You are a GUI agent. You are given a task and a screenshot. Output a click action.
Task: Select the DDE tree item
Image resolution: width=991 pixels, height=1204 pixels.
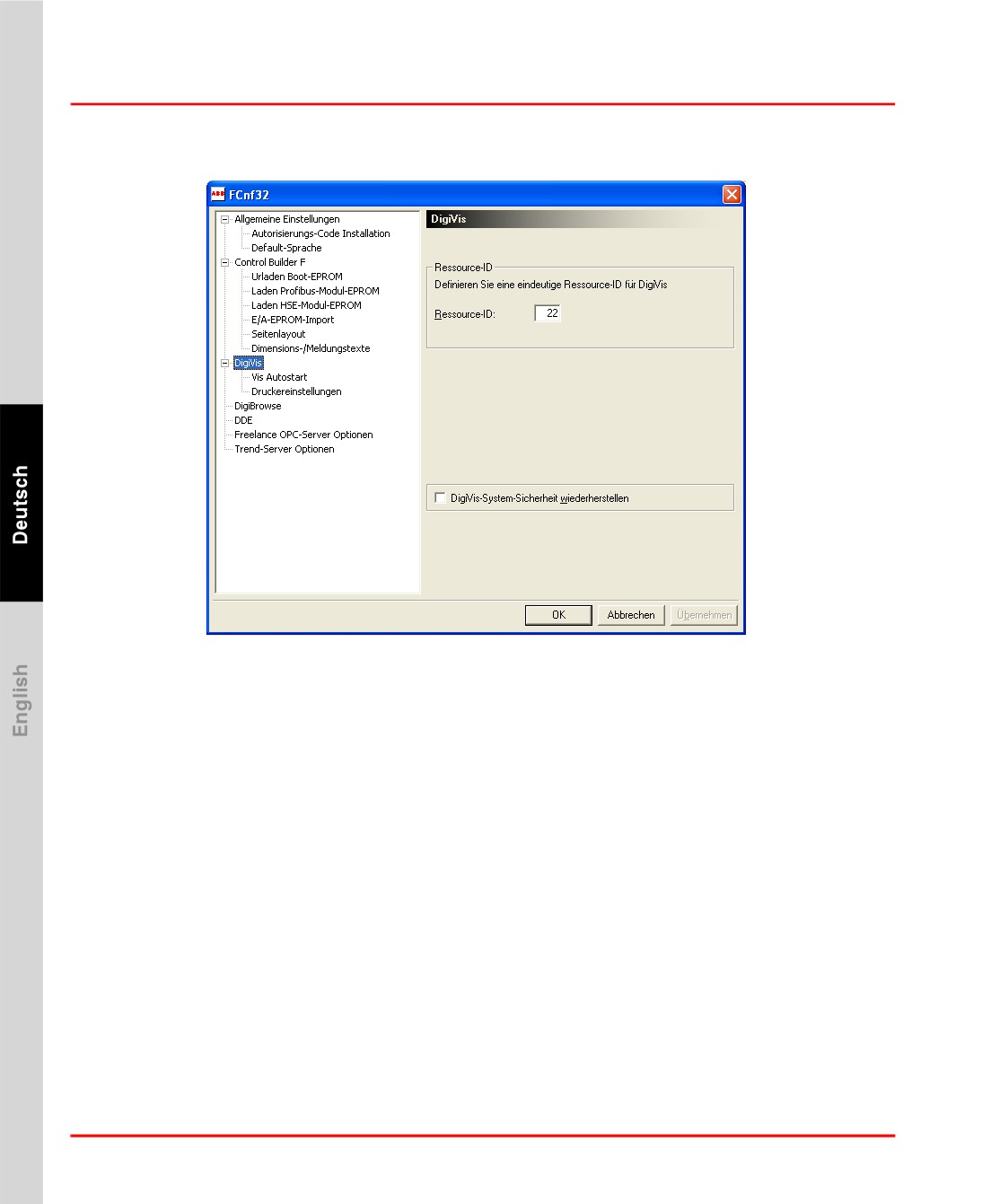click(243, 420)
